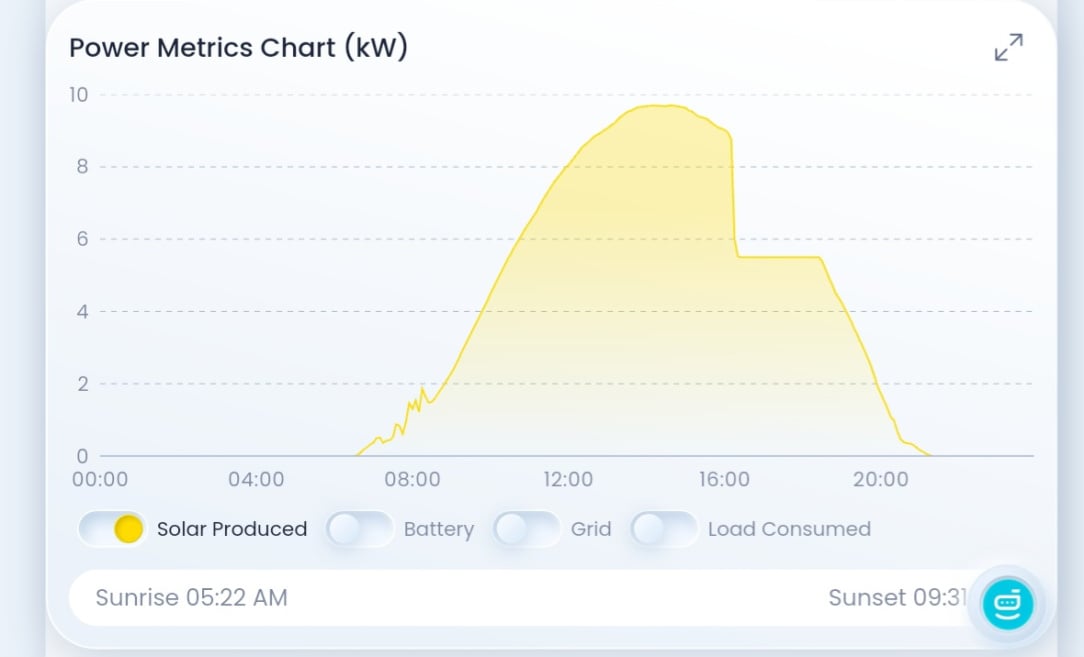Click the Power Metrics Chart title
This screenshot has width=1084, height=657.
pos(239,48)
